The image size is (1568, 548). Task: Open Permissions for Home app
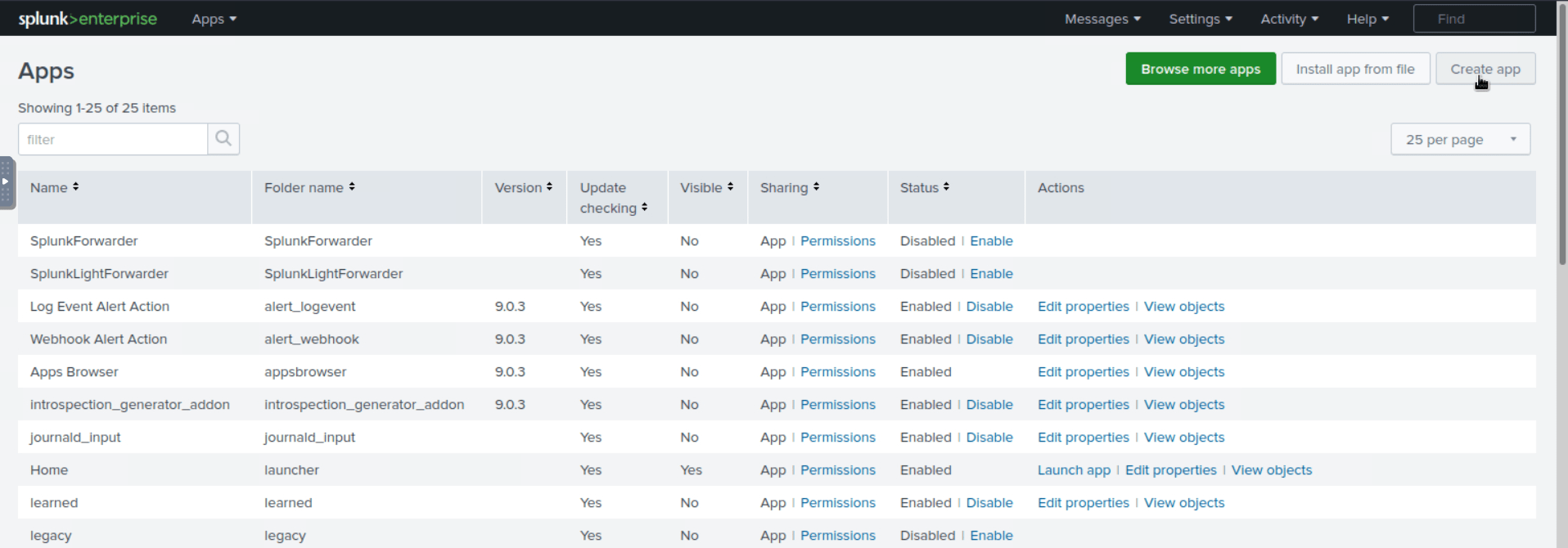click(838, 469)
